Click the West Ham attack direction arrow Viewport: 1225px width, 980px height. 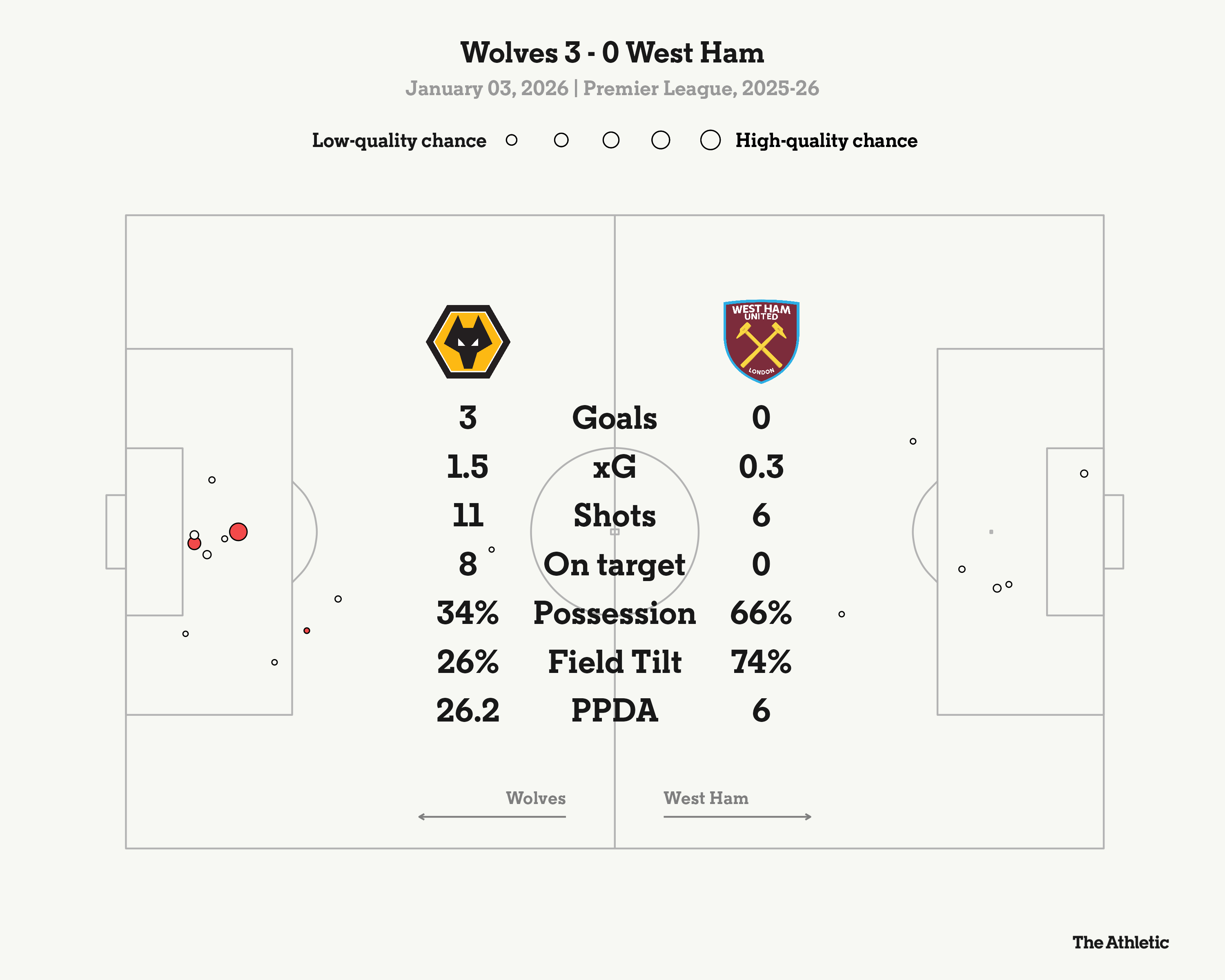click(x=737, y=816)
